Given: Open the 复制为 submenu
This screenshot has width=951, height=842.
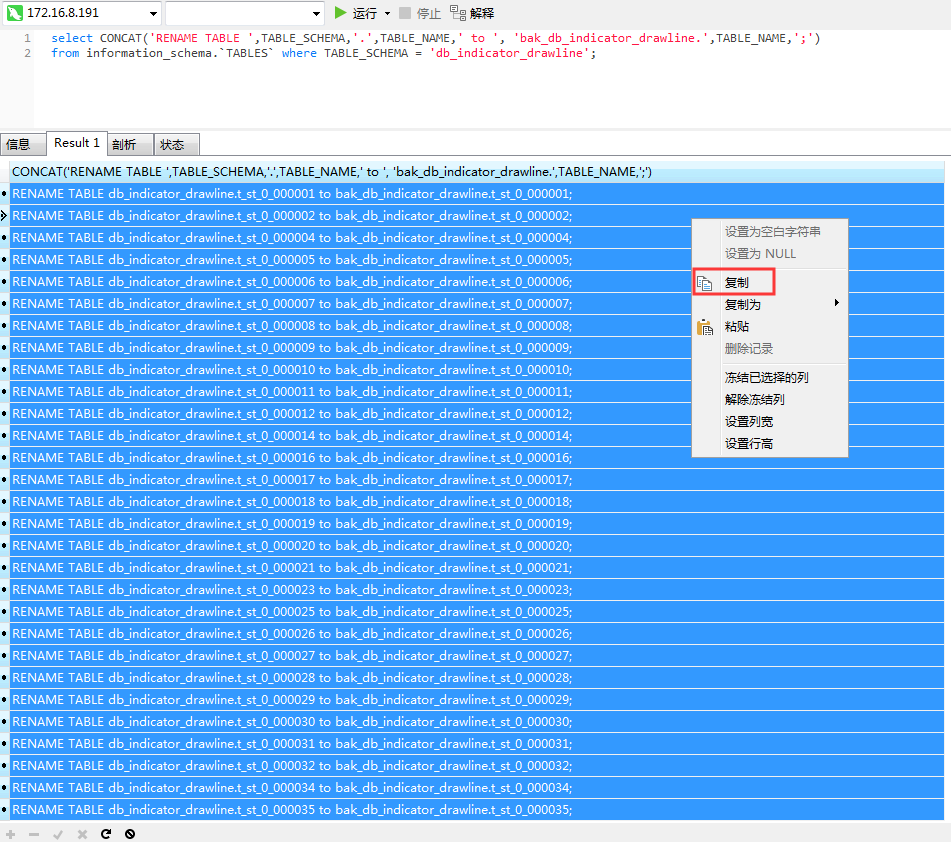Looking at the screenshot, I should (770, 305).
